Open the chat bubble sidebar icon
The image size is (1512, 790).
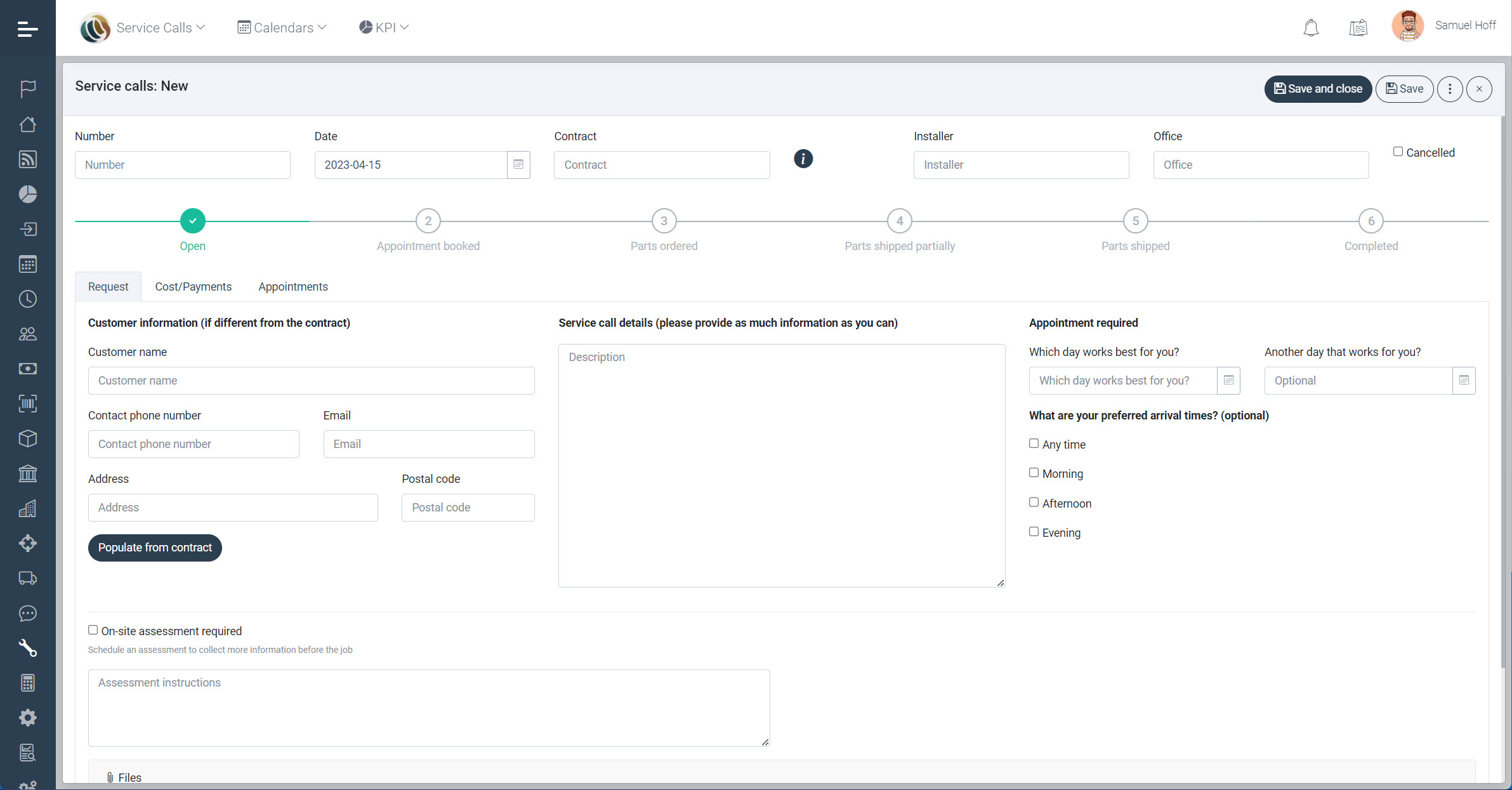pyautogui.click(x=27, y=613)
